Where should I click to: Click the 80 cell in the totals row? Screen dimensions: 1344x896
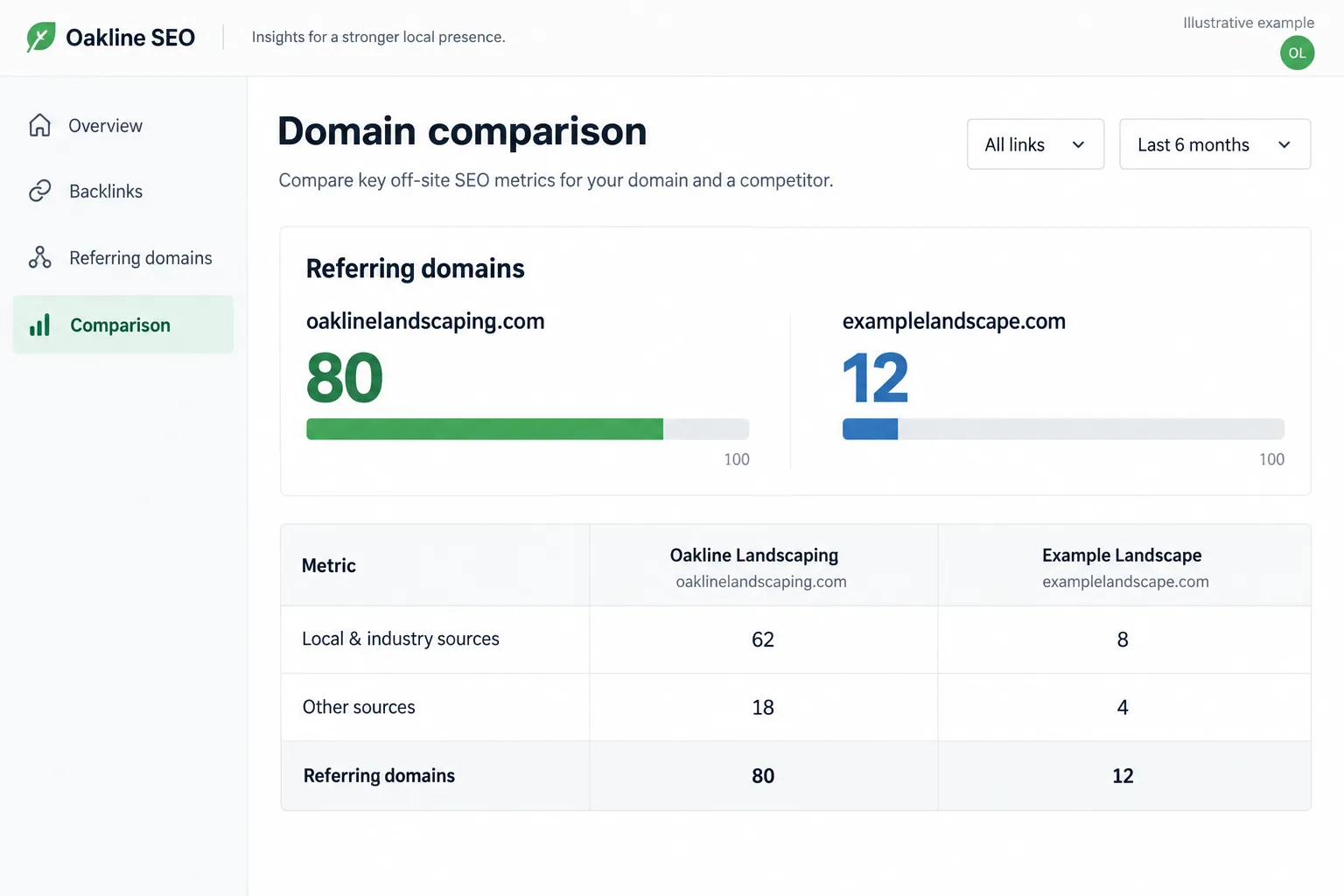(x=763, y=776)
